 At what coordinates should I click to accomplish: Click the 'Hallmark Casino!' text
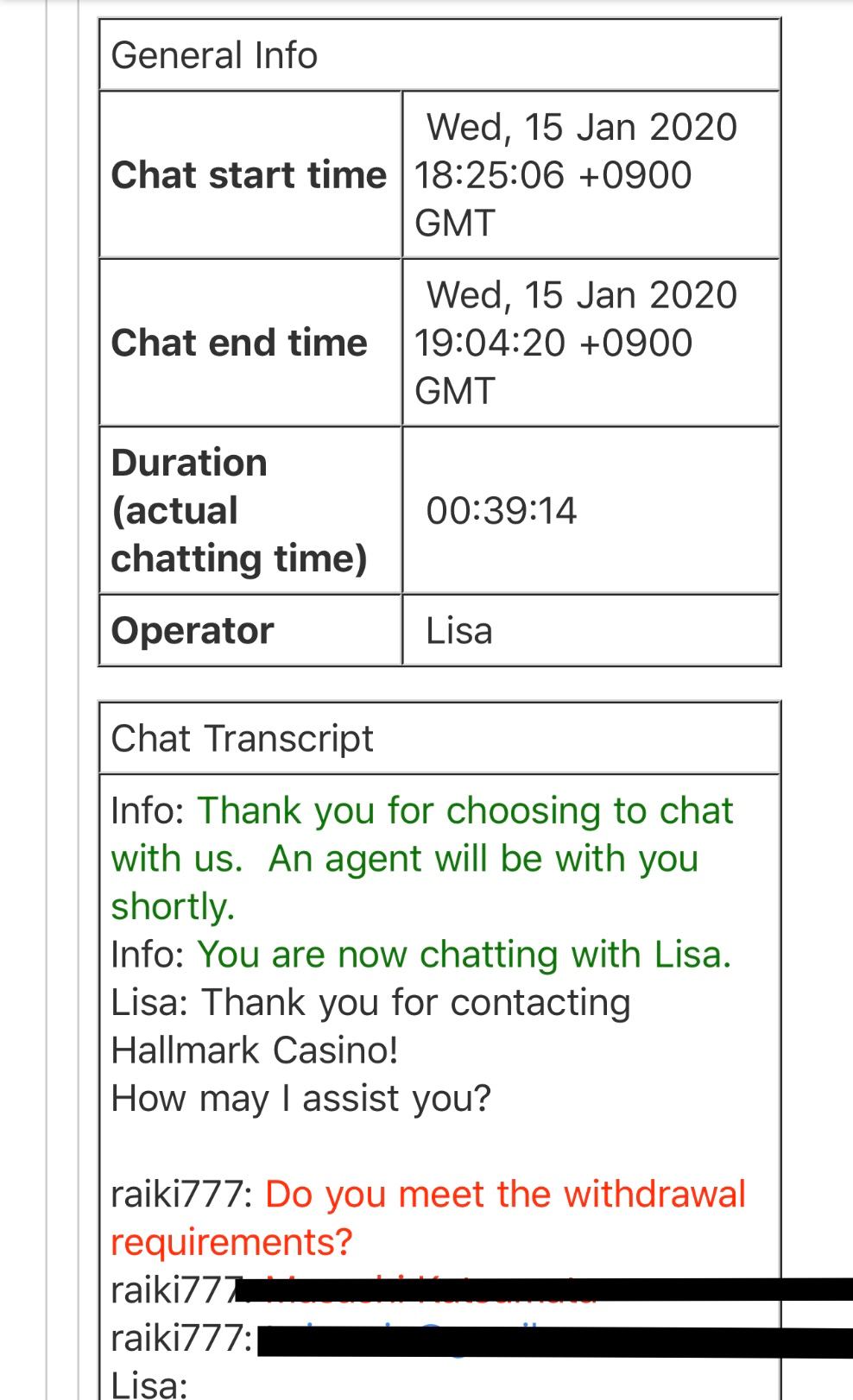tap(255, 1050)
